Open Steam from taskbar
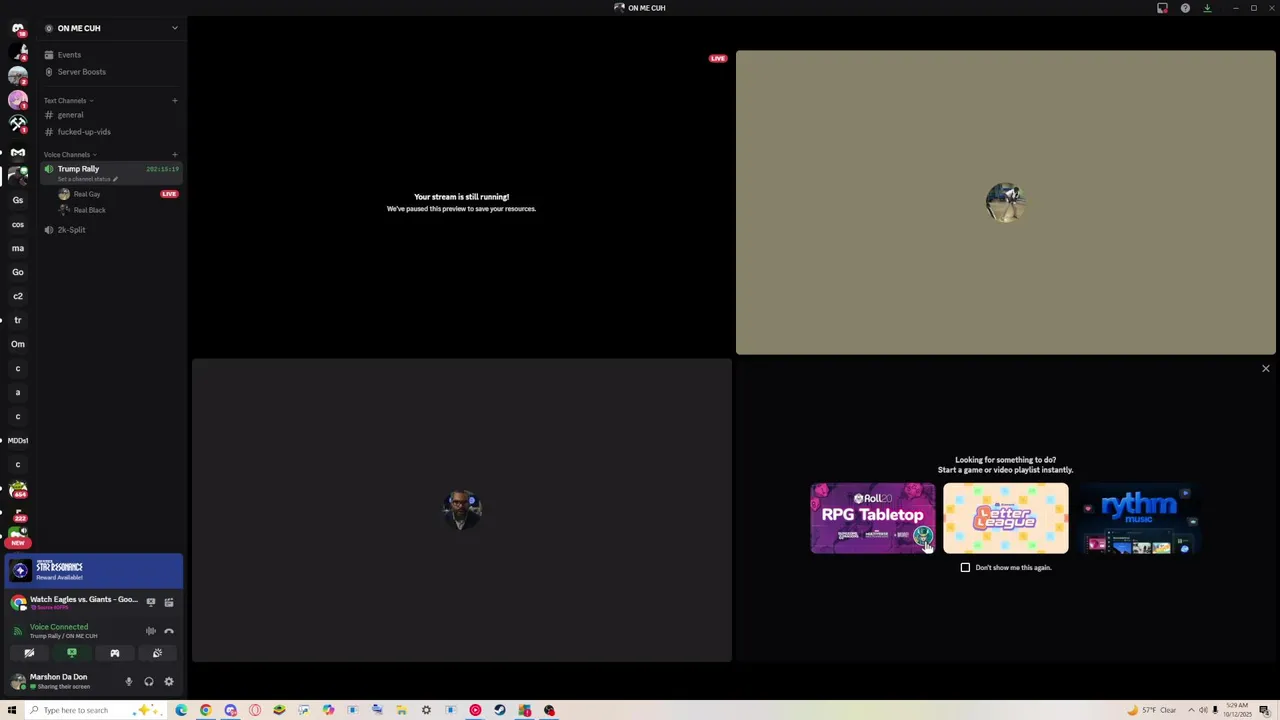This screenshot has width=1280, height=720. coord(500,710)
